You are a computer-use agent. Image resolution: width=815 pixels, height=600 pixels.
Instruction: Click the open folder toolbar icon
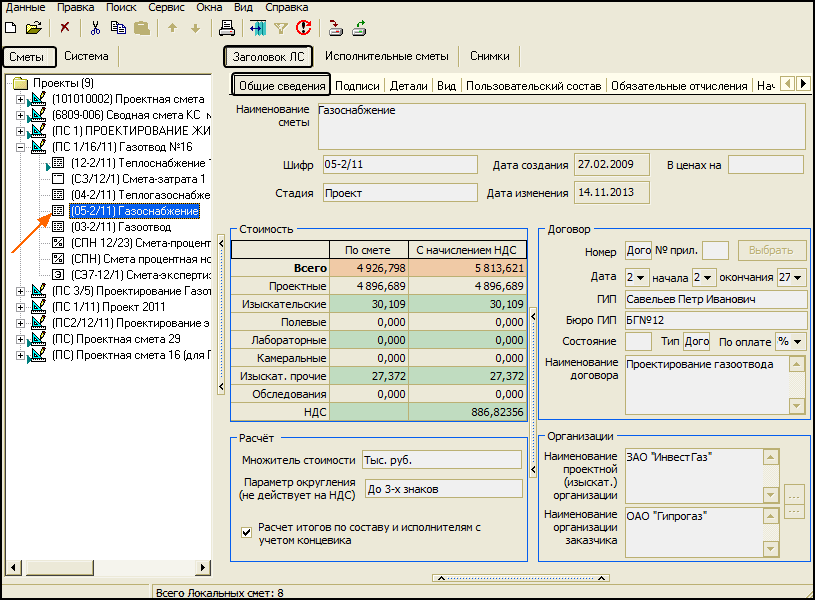(34, 28)
